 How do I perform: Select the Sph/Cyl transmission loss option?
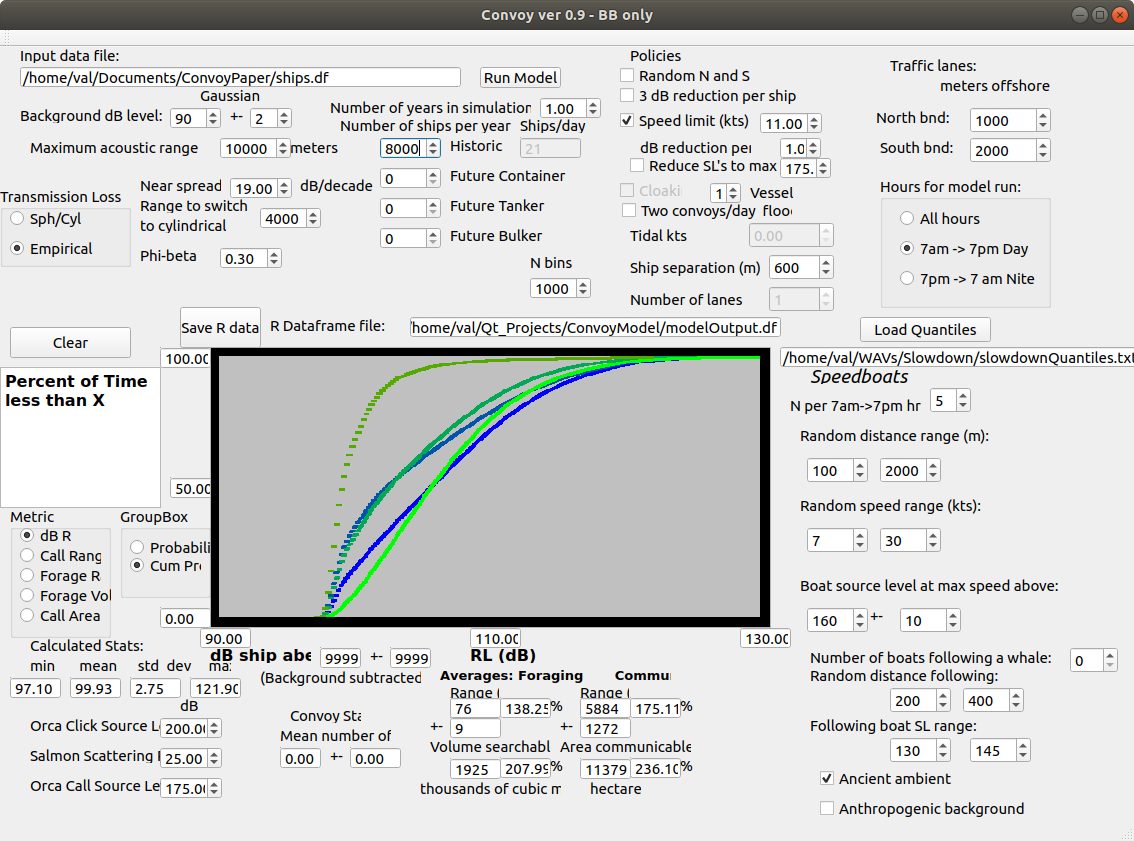(18, 219)
